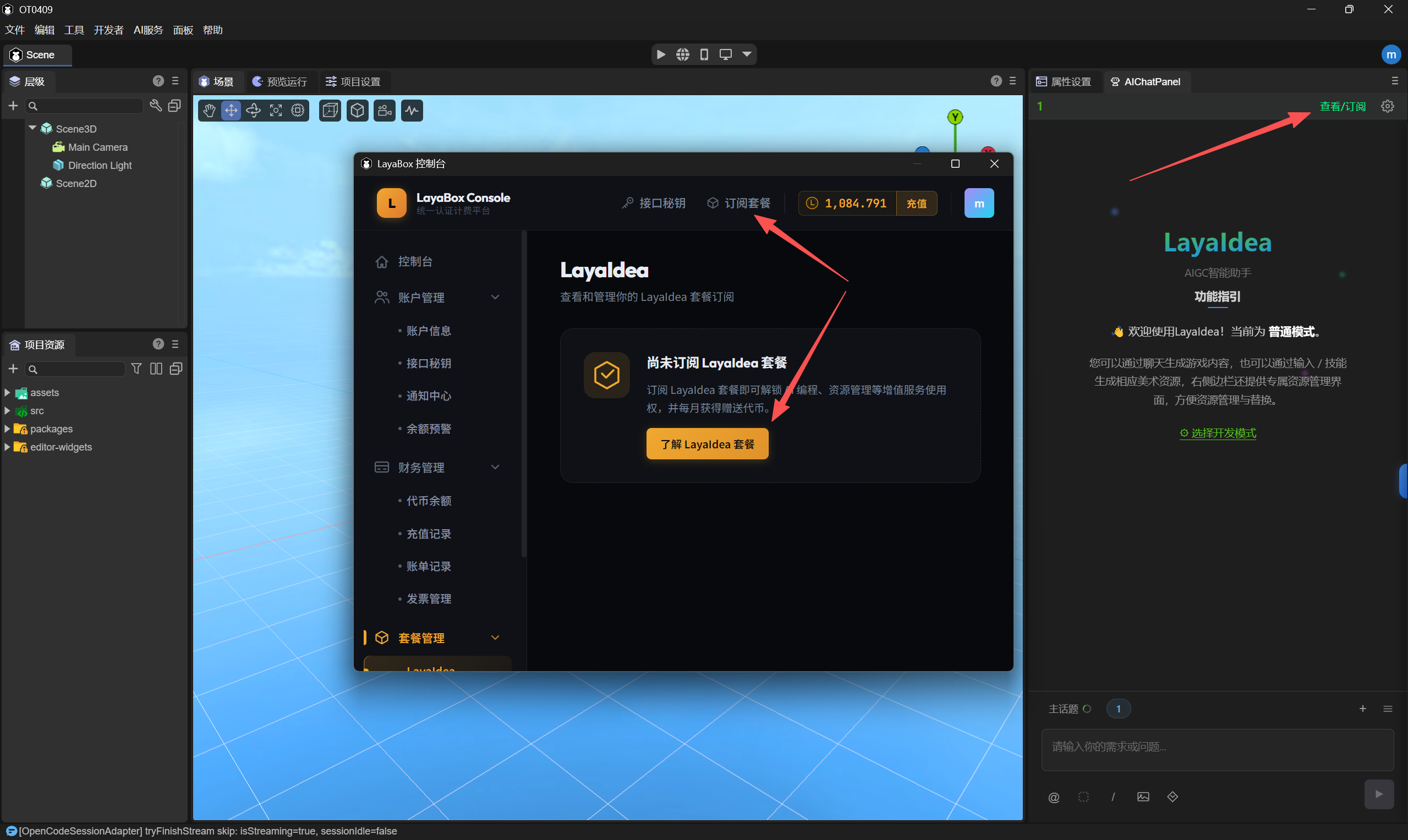The image size is (1408, 840).
Task: Toggle the 2D/3D view mode button
Action: pyautogui.click(x=330, y=111)
